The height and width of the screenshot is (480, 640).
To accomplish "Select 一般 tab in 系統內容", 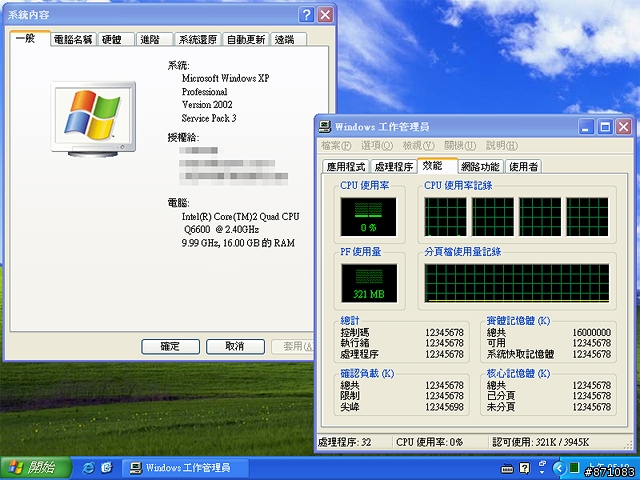I will pyautogui.click(x=30, y=38).
